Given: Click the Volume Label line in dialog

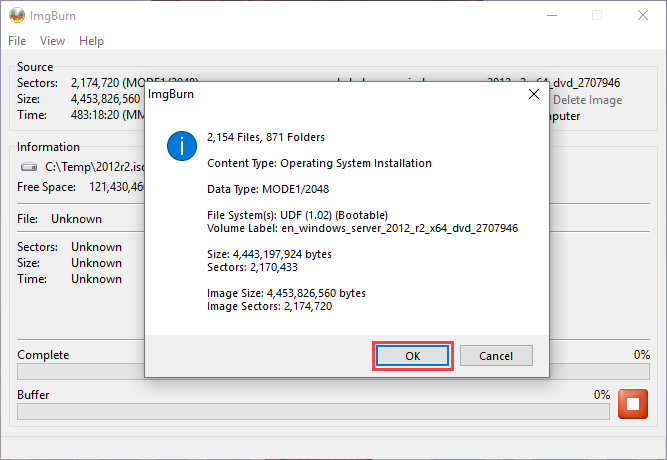Looking at the screenshot, I should [x=362, y=229].
